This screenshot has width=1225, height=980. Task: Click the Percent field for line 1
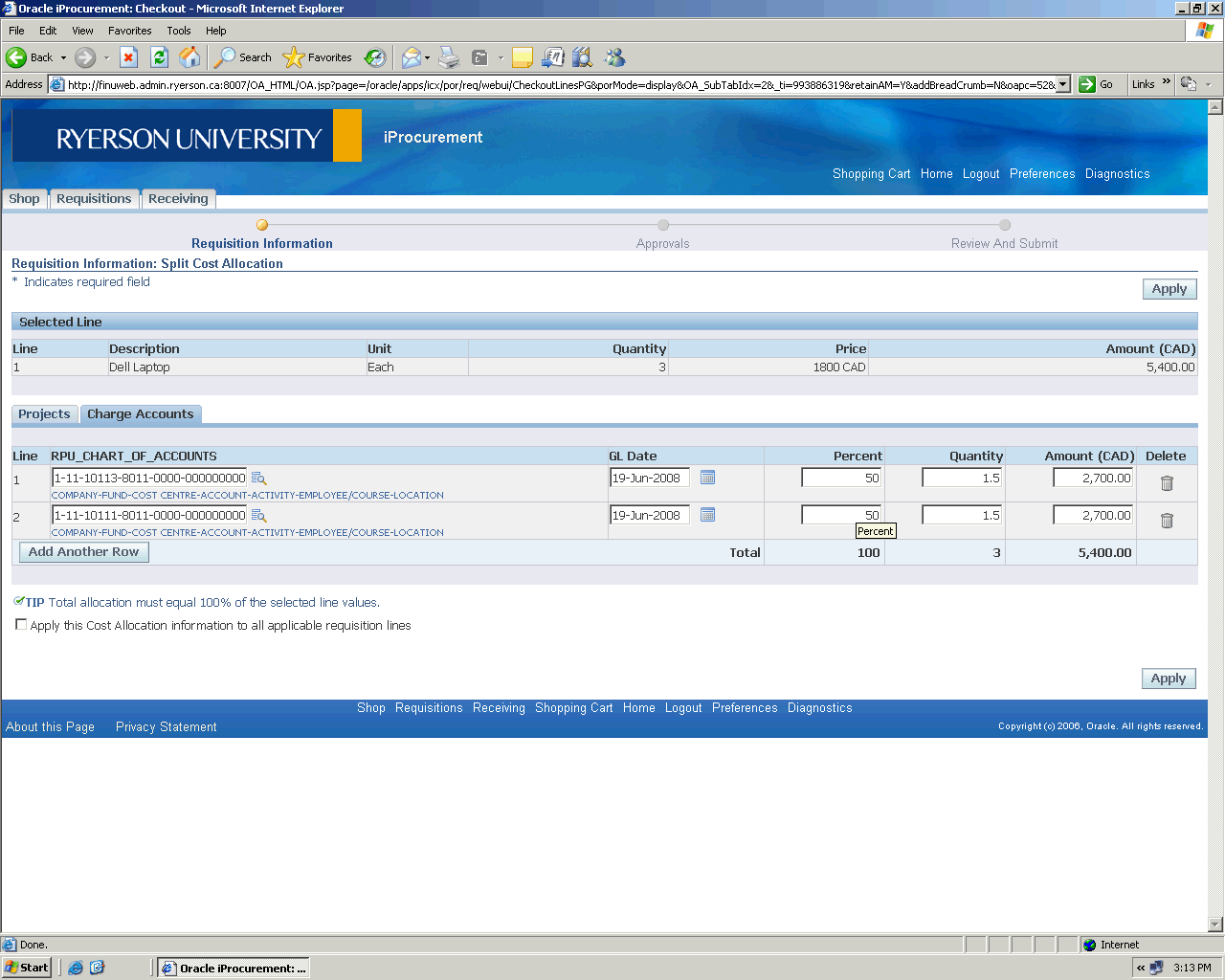[x=841, y=478]
